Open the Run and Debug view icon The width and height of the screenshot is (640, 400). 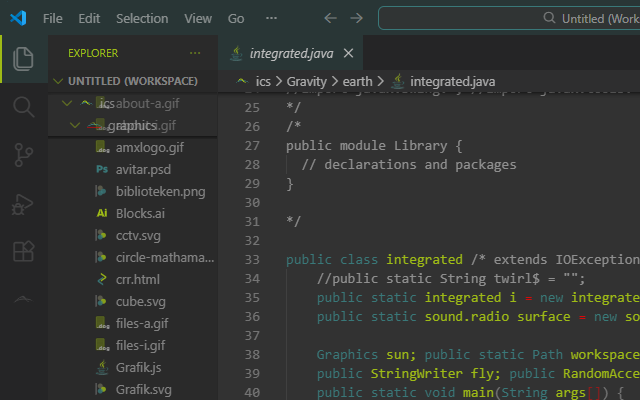pos(22,204)
